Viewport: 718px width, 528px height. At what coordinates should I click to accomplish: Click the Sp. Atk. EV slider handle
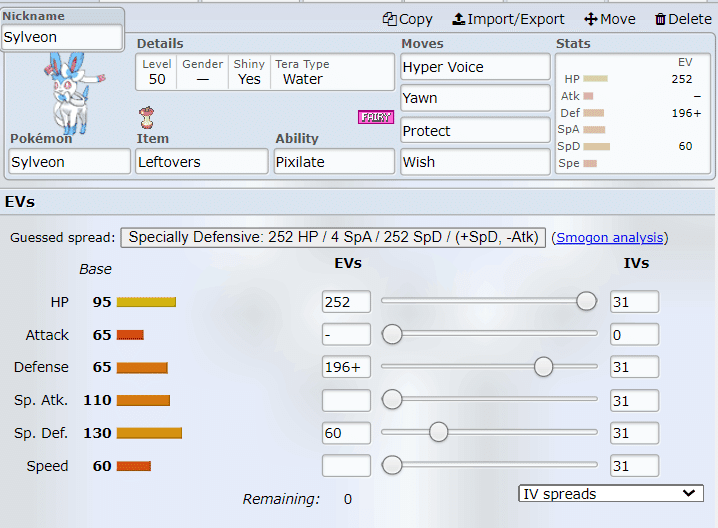tap(392, 399)
